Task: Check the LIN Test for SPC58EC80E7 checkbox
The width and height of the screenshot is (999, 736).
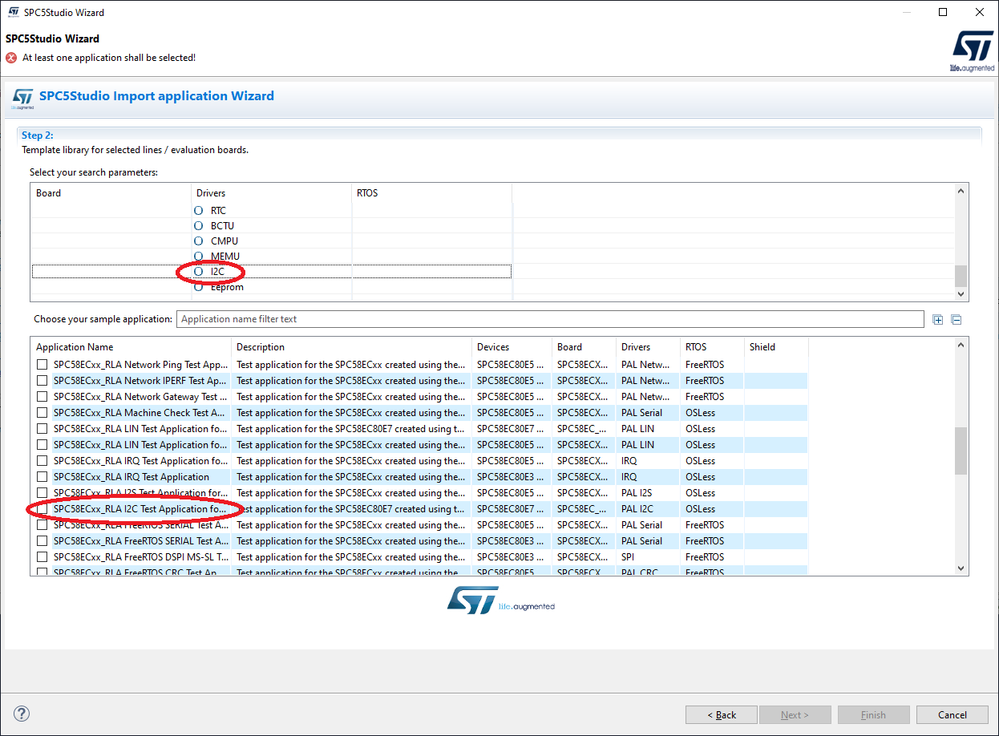Action: pyautogui.click(x=42, y=429)
